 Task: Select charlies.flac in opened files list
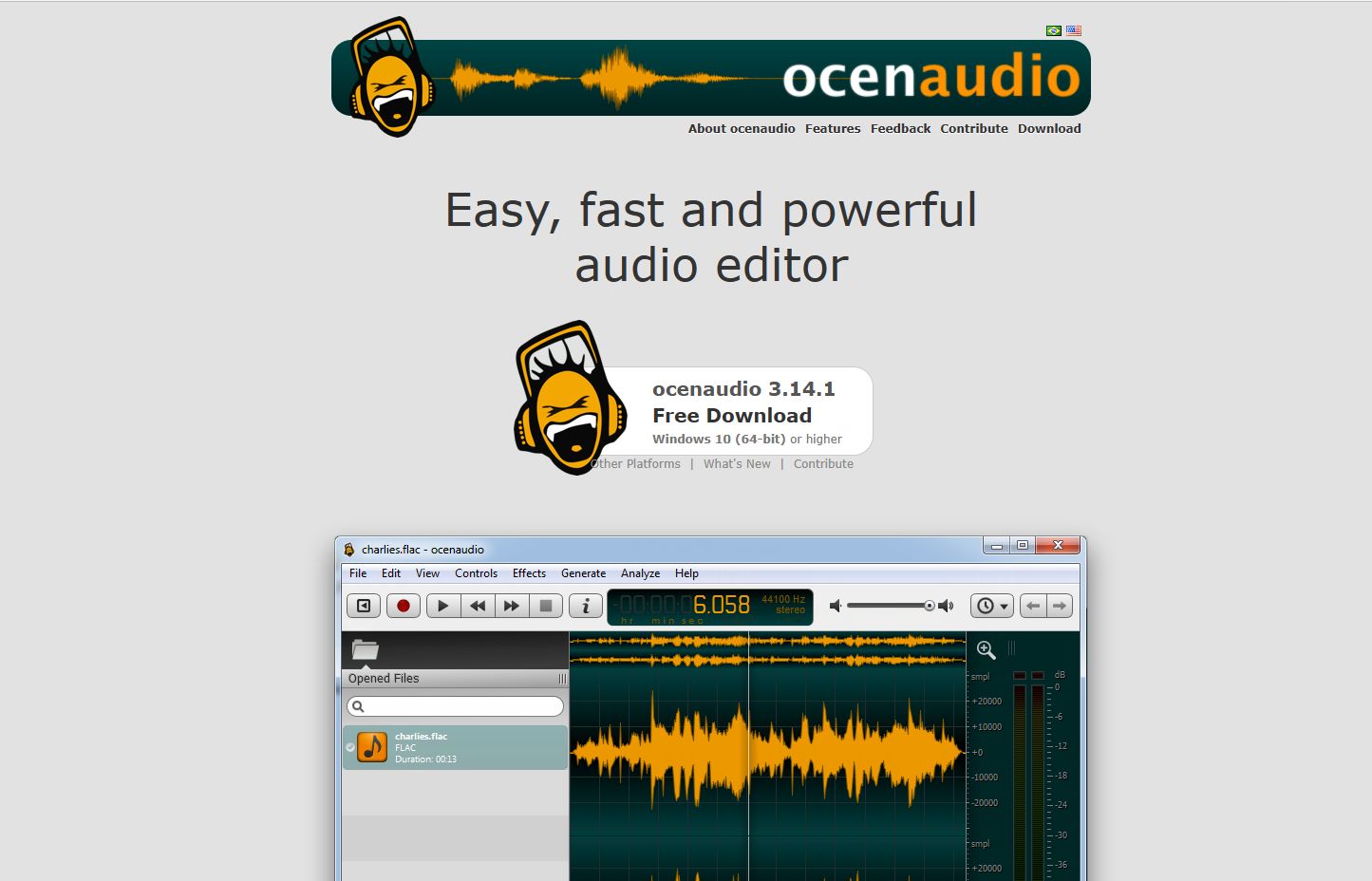click(455, 747)
